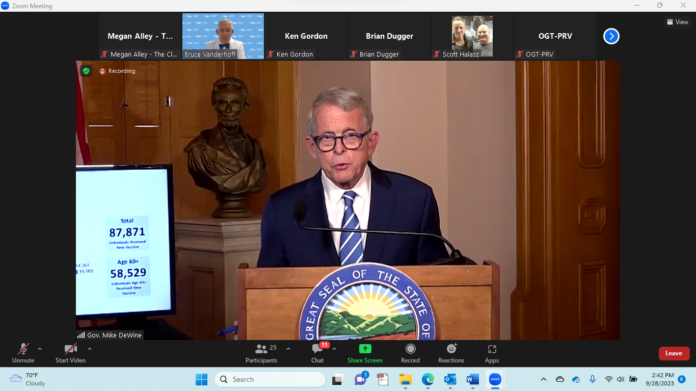Open Zoom Apps panel
This screenshot has width=696, height=391.
[x=492, y=354]
